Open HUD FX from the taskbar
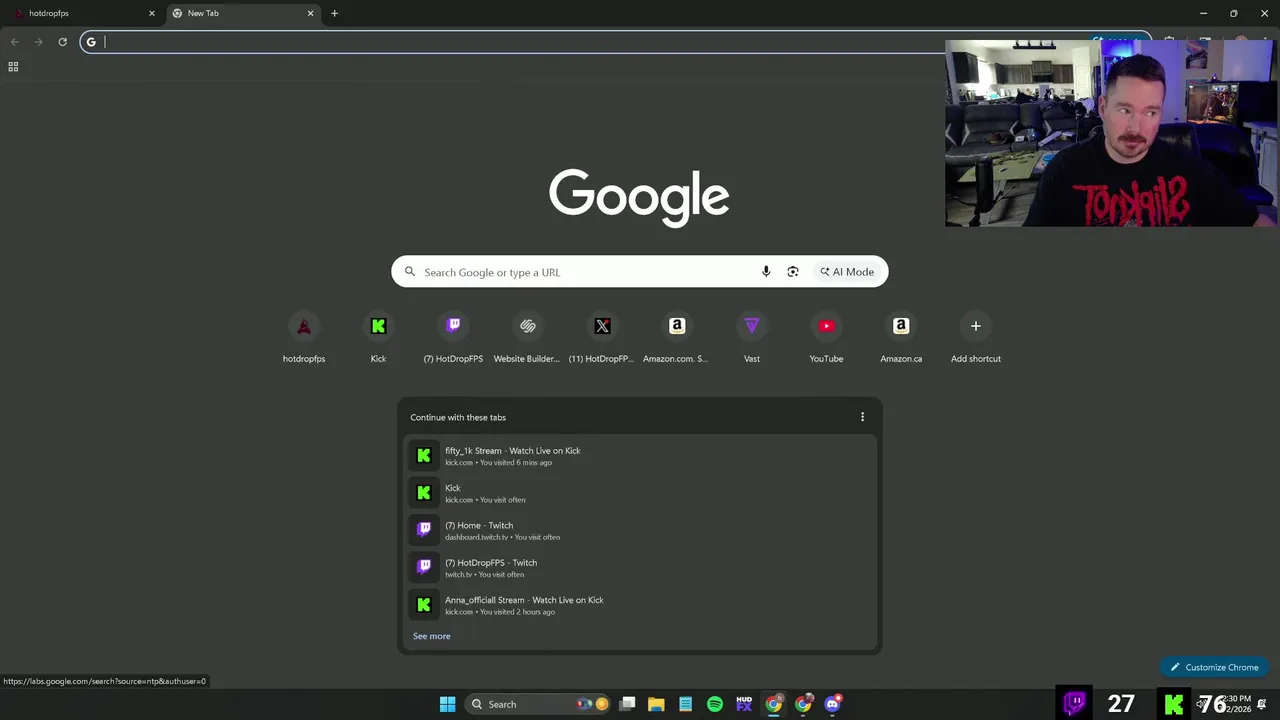This screenshot has height=720, width=1280. (x=744, y=704)
